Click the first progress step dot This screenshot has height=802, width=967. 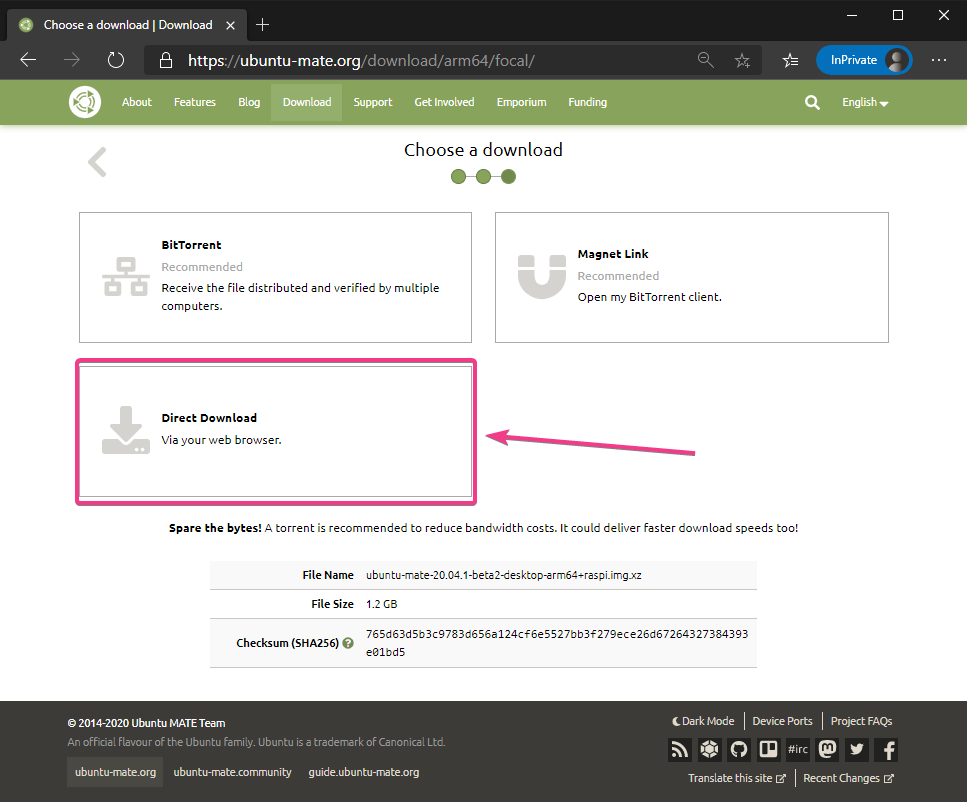[458, 177]
